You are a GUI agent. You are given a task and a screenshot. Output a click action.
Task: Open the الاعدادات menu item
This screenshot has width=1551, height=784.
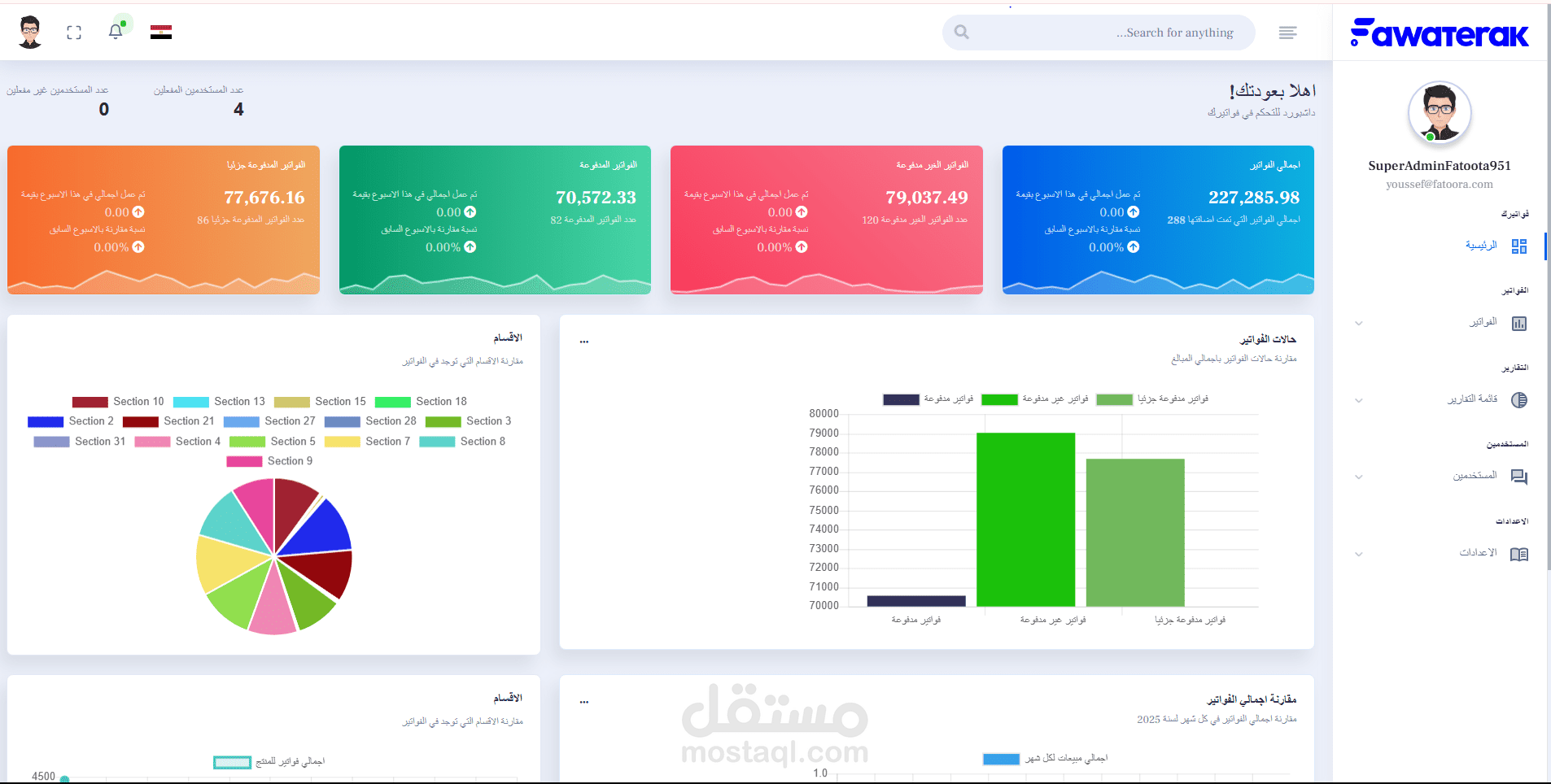coord(1478,553)
